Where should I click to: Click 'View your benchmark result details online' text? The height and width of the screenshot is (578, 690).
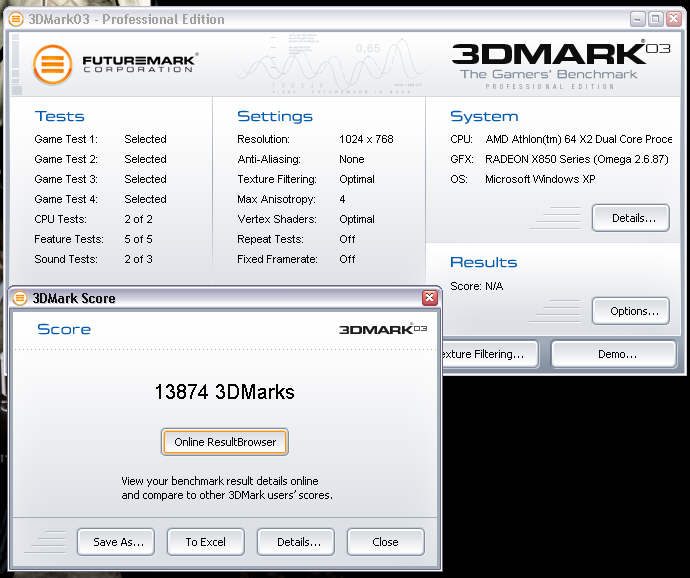(x=220, y=481)
